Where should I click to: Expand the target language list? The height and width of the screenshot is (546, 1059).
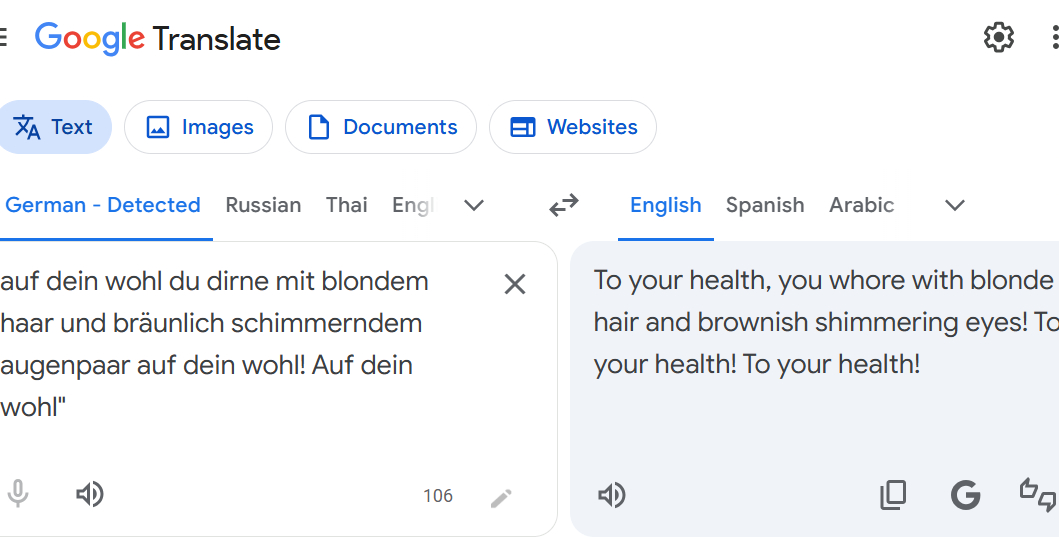[x=955, y=205]
